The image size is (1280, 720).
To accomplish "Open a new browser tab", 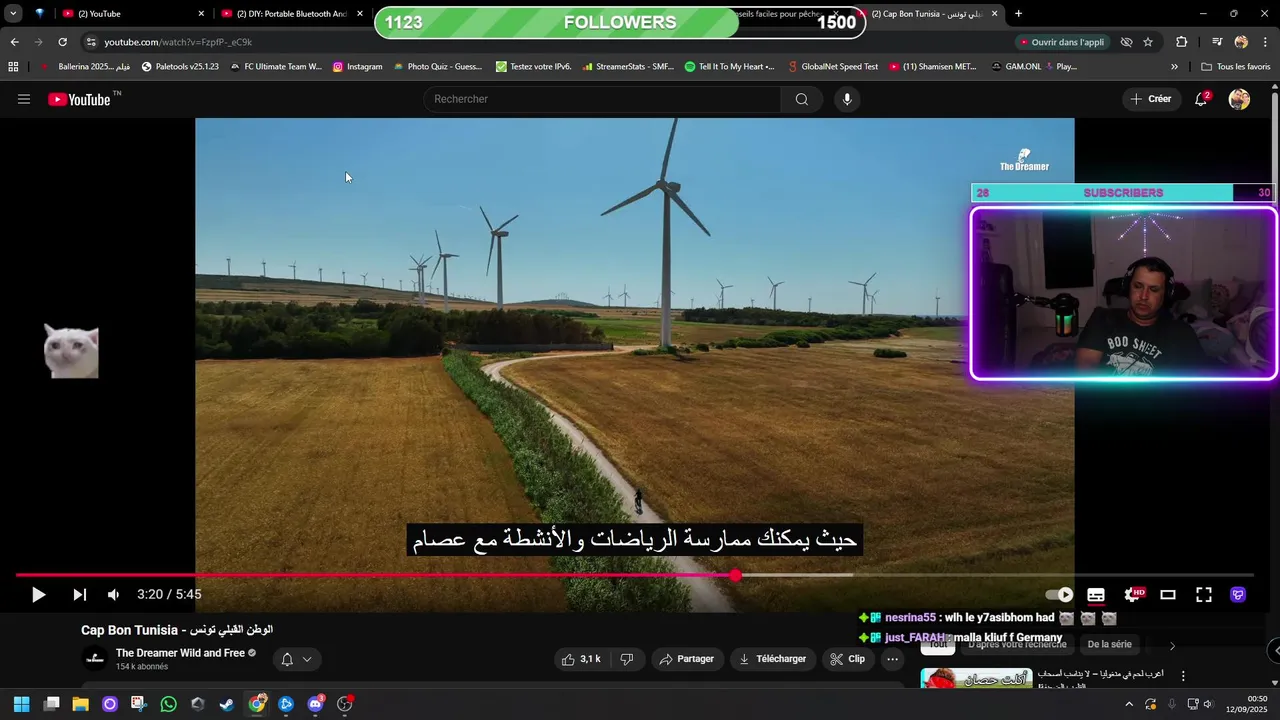I will (1018, 14).
